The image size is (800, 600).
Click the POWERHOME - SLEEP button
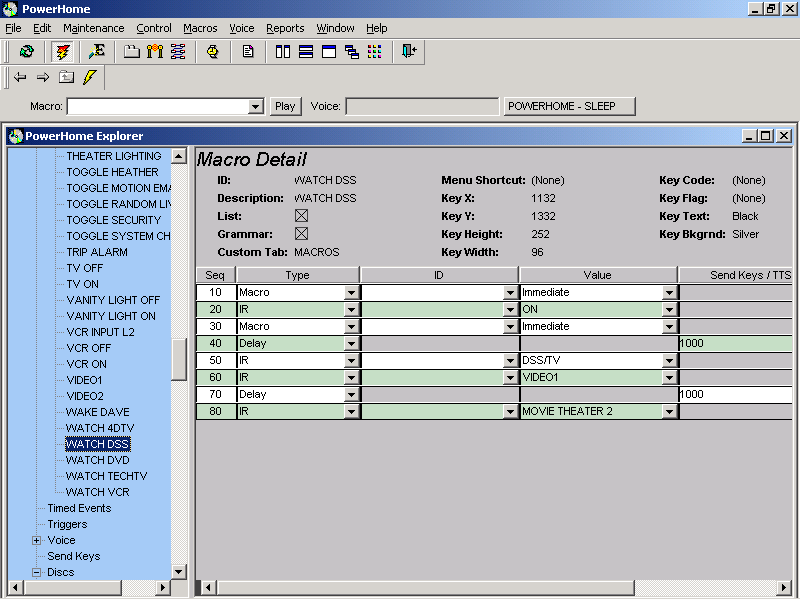pyautogui.click(x=569, y=106)
